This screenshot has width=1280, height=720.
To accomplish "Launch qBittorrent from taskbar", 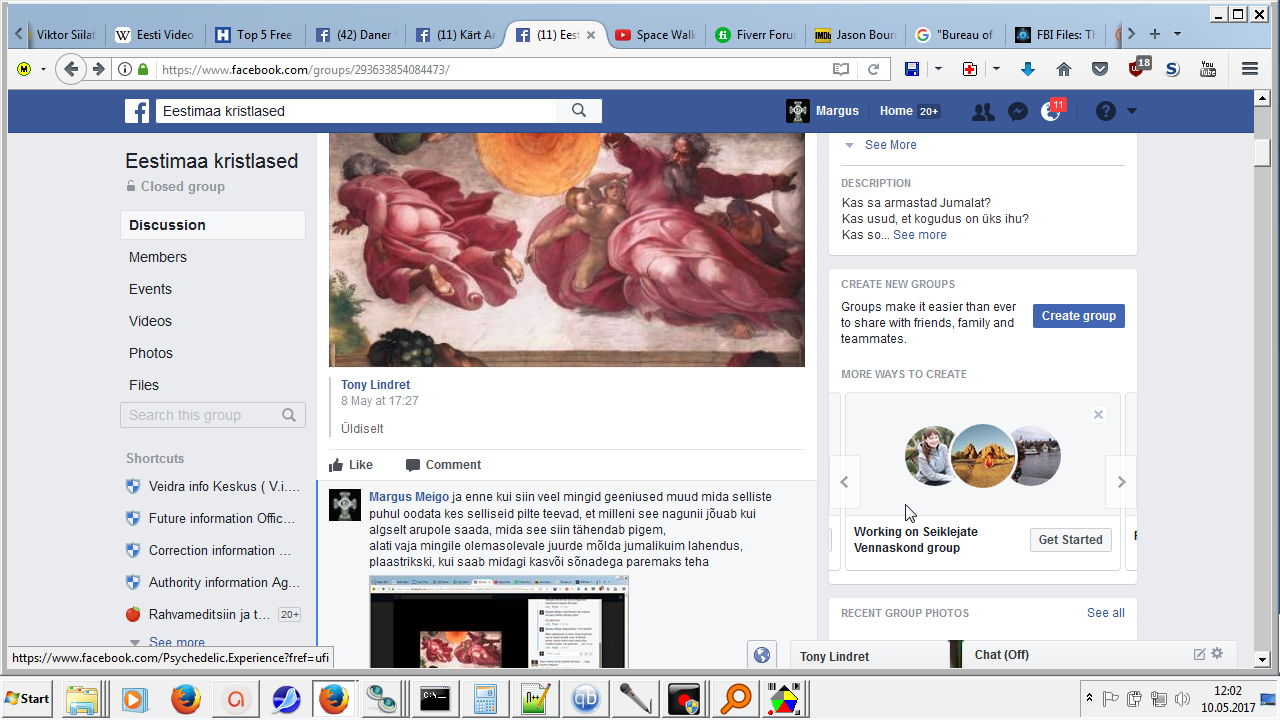I will (x=586, y=698).
